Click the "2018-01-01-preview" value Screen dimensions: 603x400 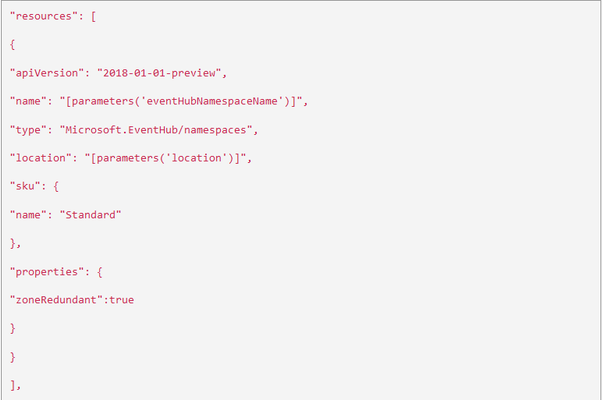click(x=159, y=73)
